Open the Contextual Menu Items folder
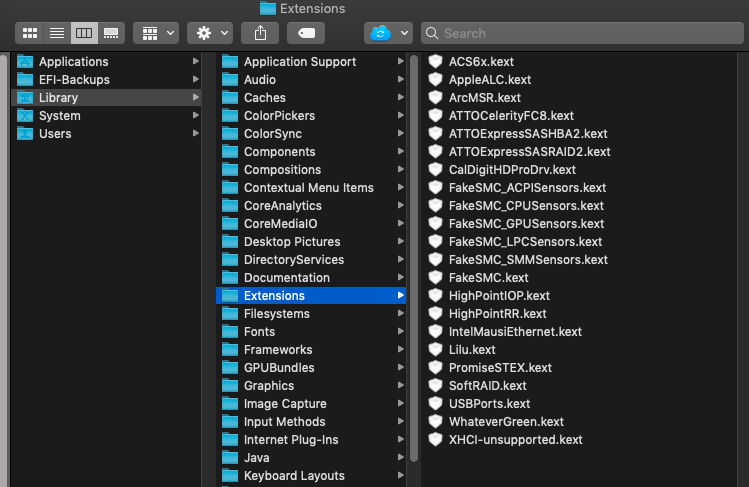Image resolution: width=749 pixels, height=487 pixels. tap(311, 188)
